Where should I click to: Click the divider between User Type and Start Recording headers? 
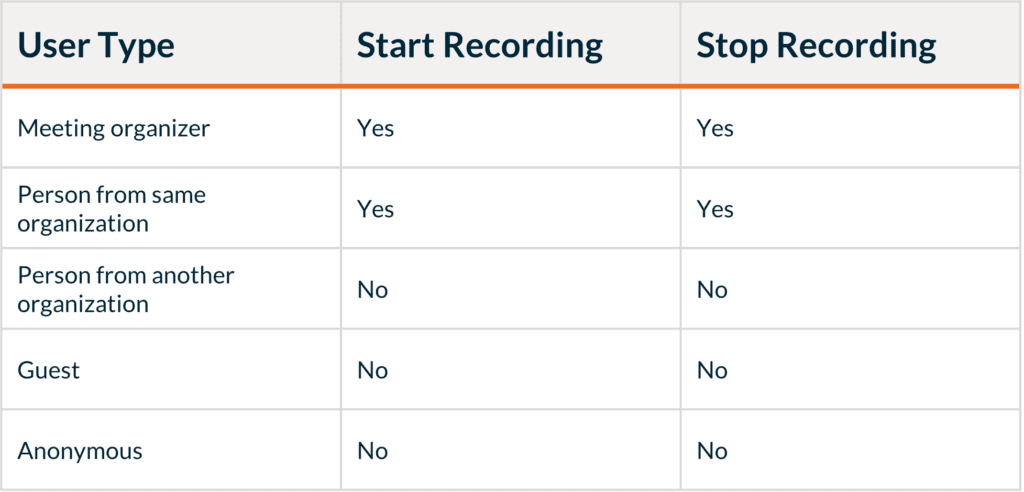tap(341, 44)
